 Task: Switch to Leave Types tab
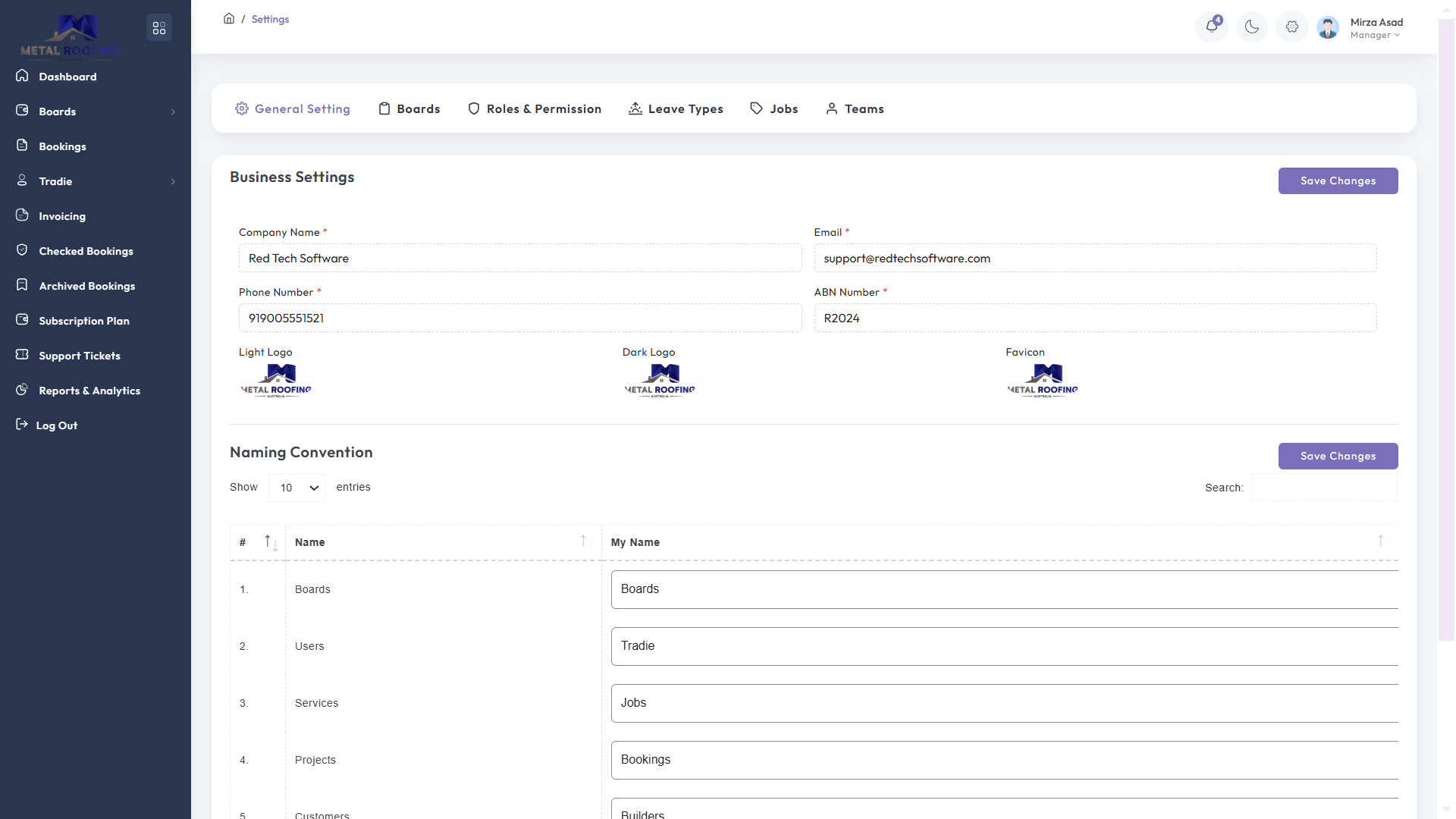click(676, 109)
